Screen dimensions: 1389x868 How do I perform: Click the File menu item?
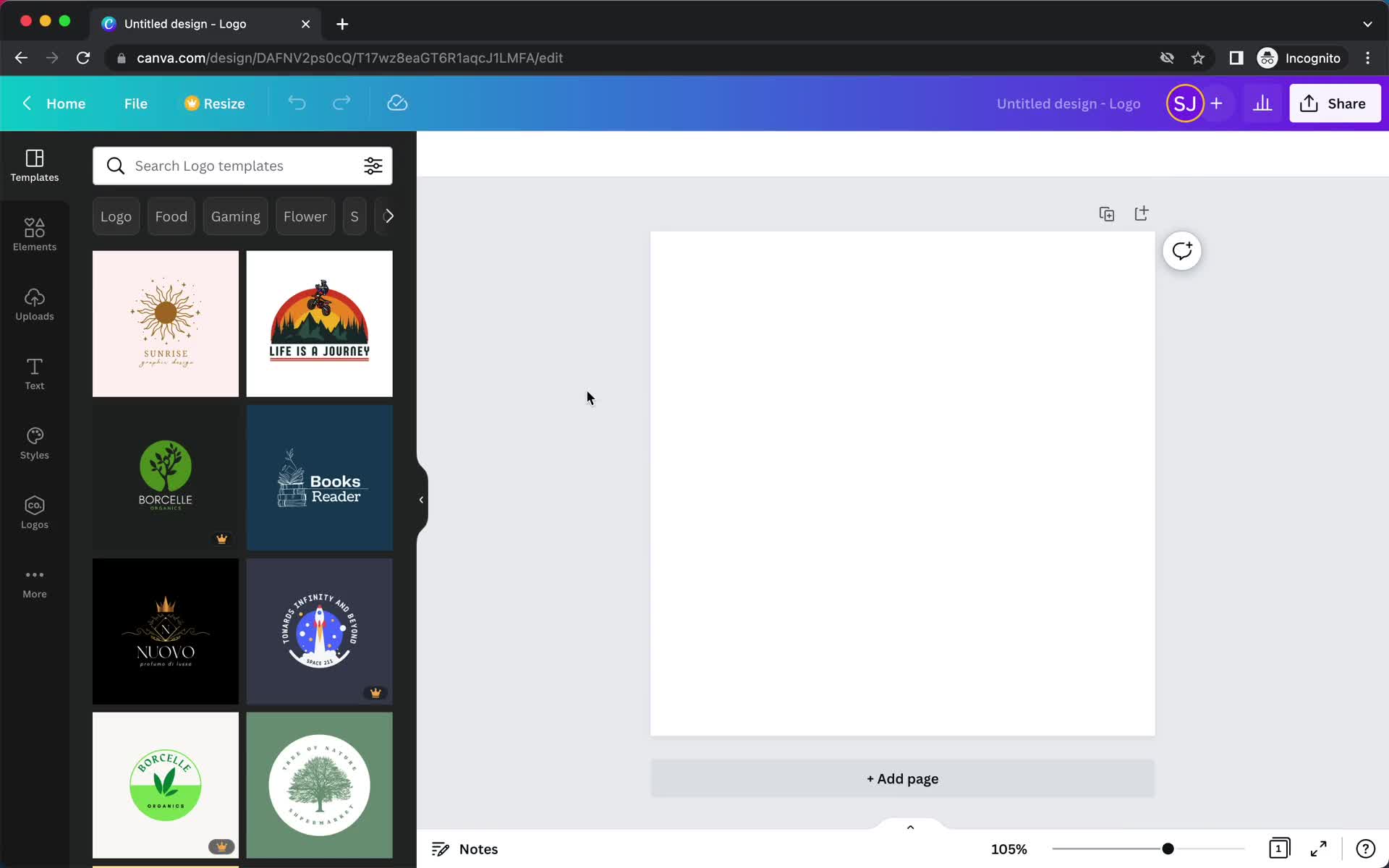[x=135, y=103]
